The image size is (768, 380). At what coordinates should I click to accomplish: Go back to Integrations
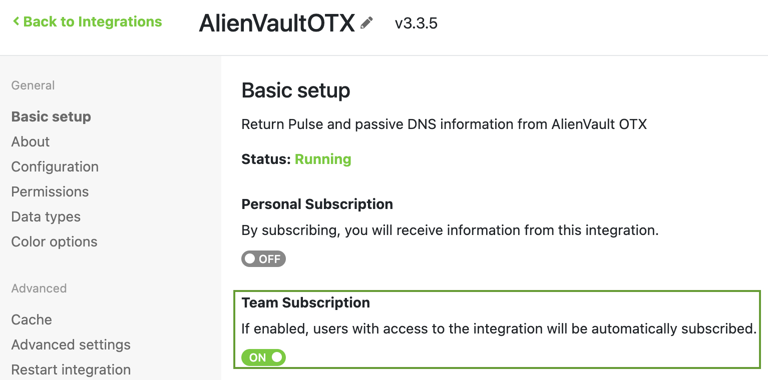point(87,22)
